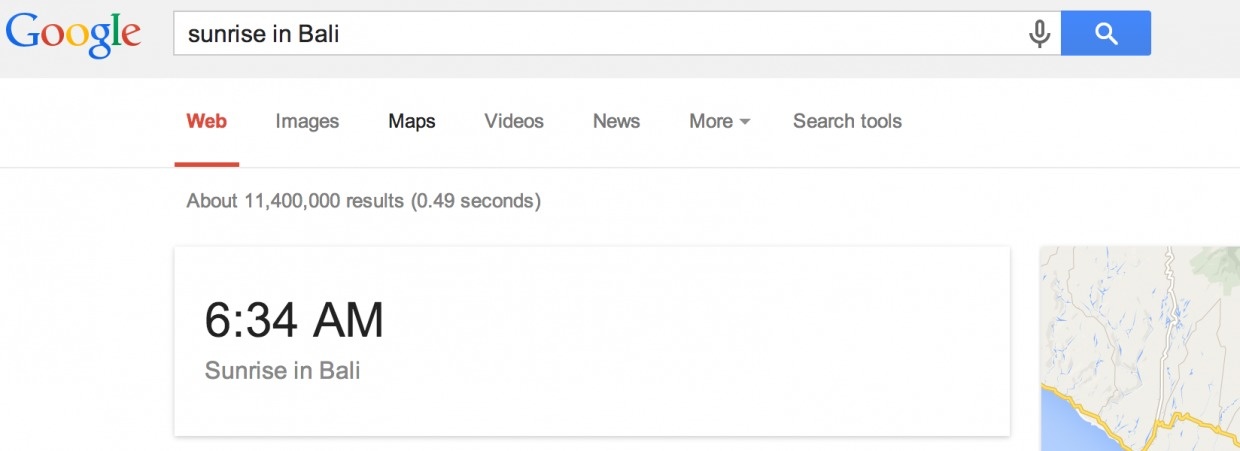
Task: Start voice search with the microphone icon
Action: [x=1039, y=34]
